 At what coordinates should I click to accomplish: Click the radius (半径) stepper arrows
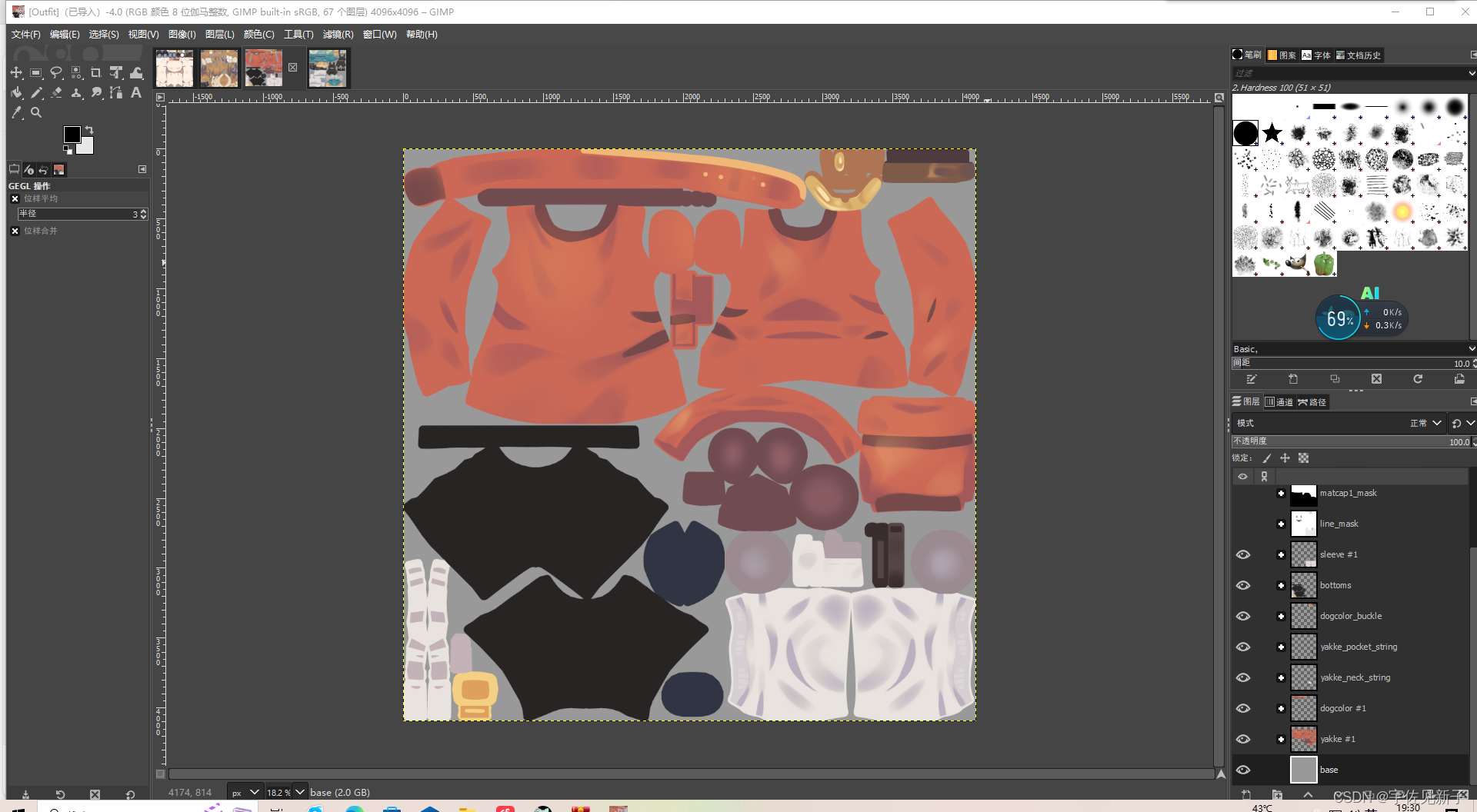tap(143, 214)
